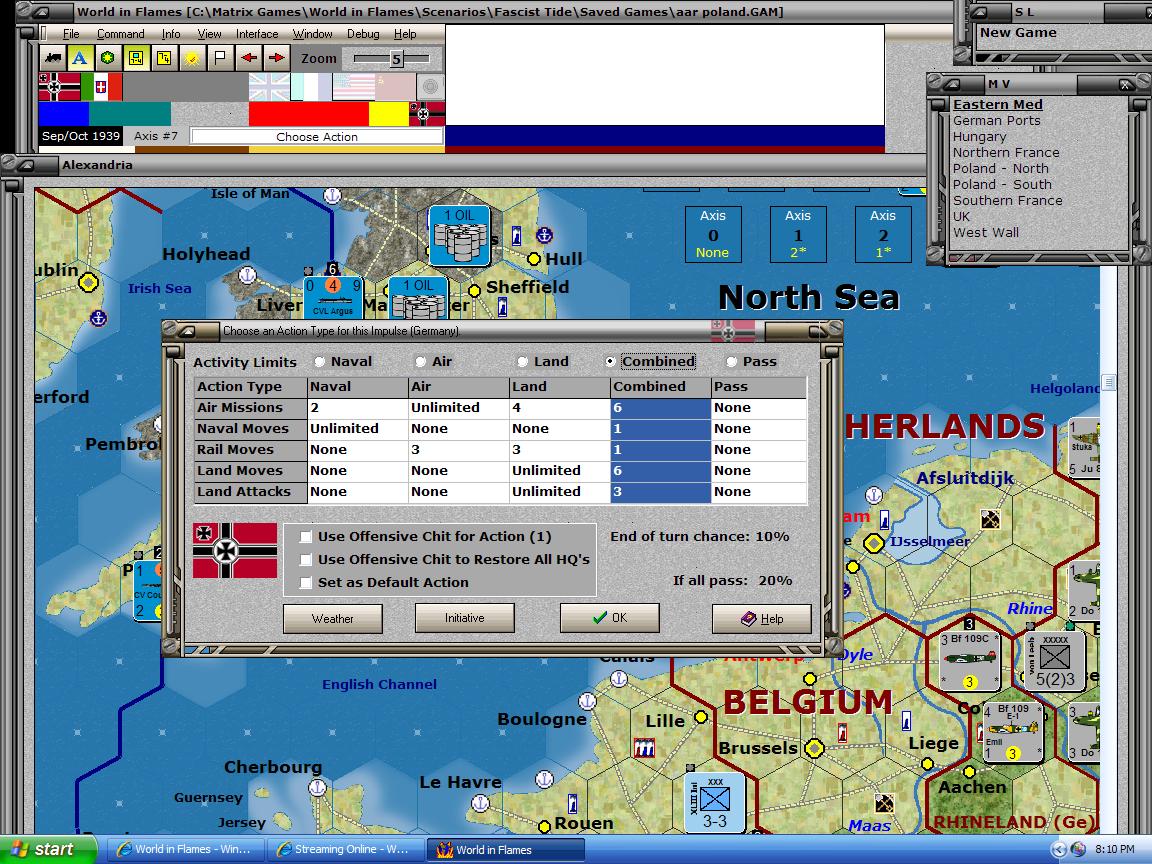The image size is (1152, 864).
Task: Click the German flag image in the dialog
Action: (x=235, y=550)
